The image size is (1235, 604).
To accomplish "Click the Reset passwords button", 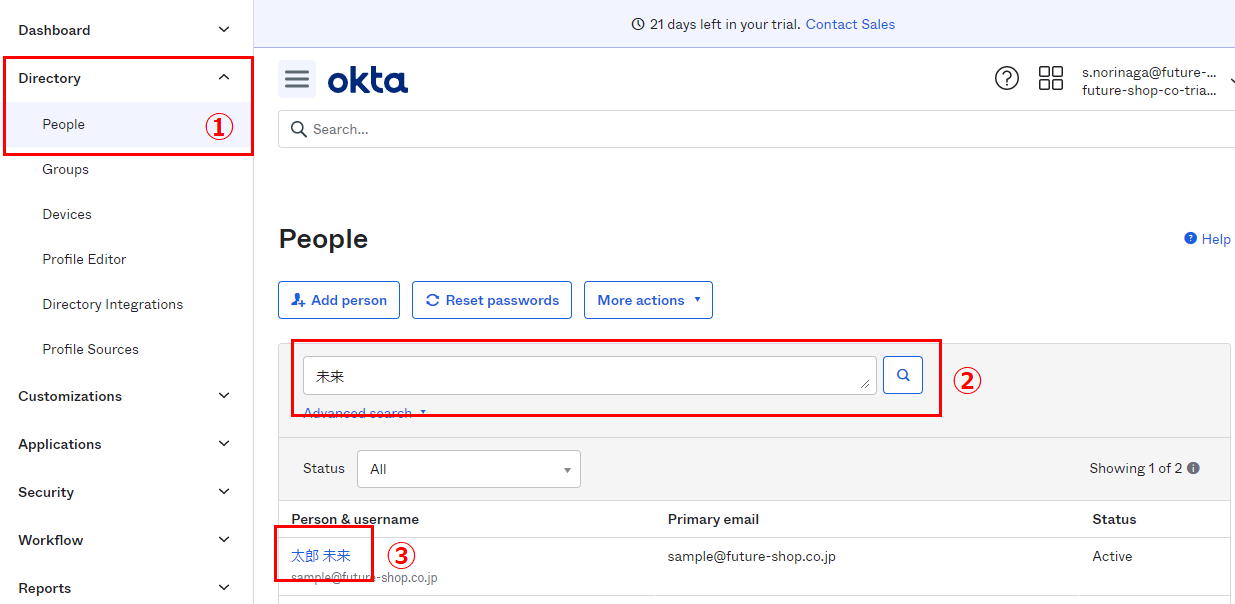I will 492,300.
